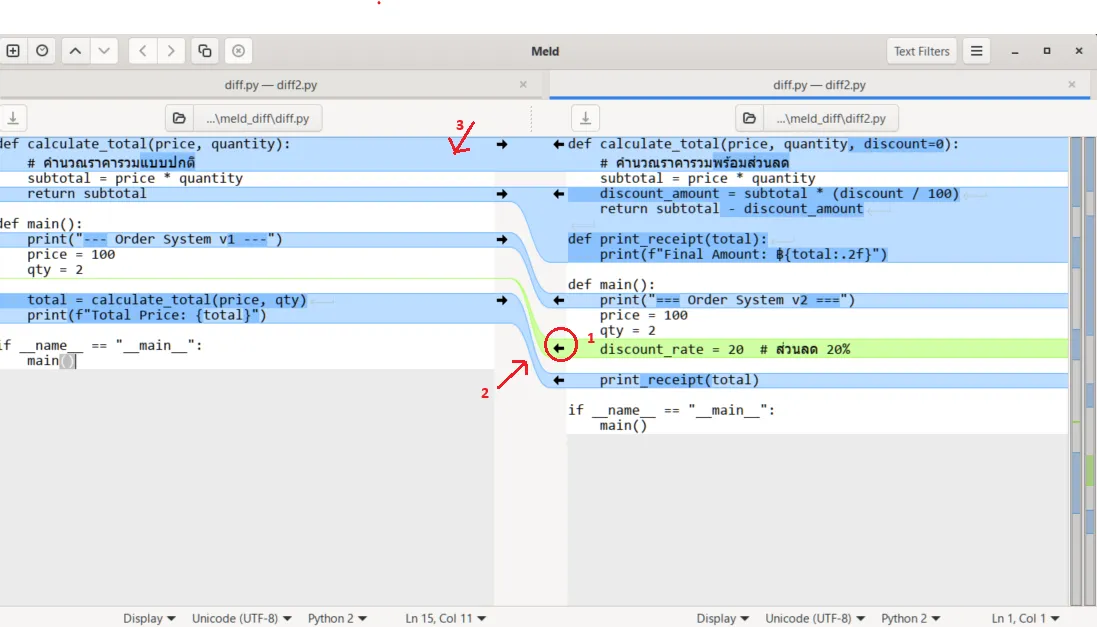Save the left pane file with the download icon
Image resolution: width=1097 pixels, height=627 pixels.
[13, 118]
